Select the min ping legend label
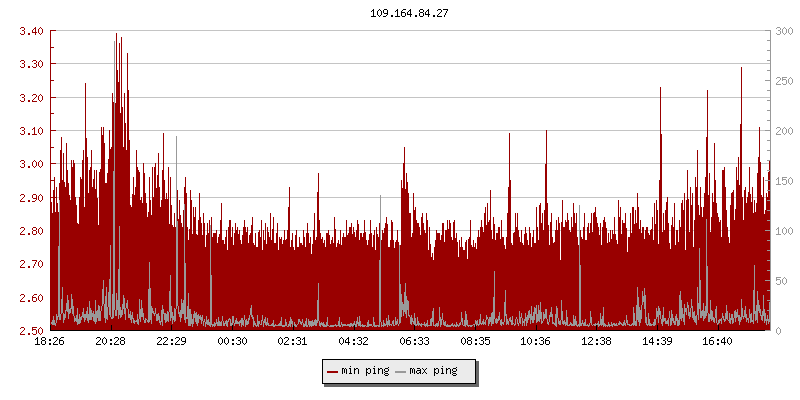The image size is (800, 400). click(x=365, y=371)
